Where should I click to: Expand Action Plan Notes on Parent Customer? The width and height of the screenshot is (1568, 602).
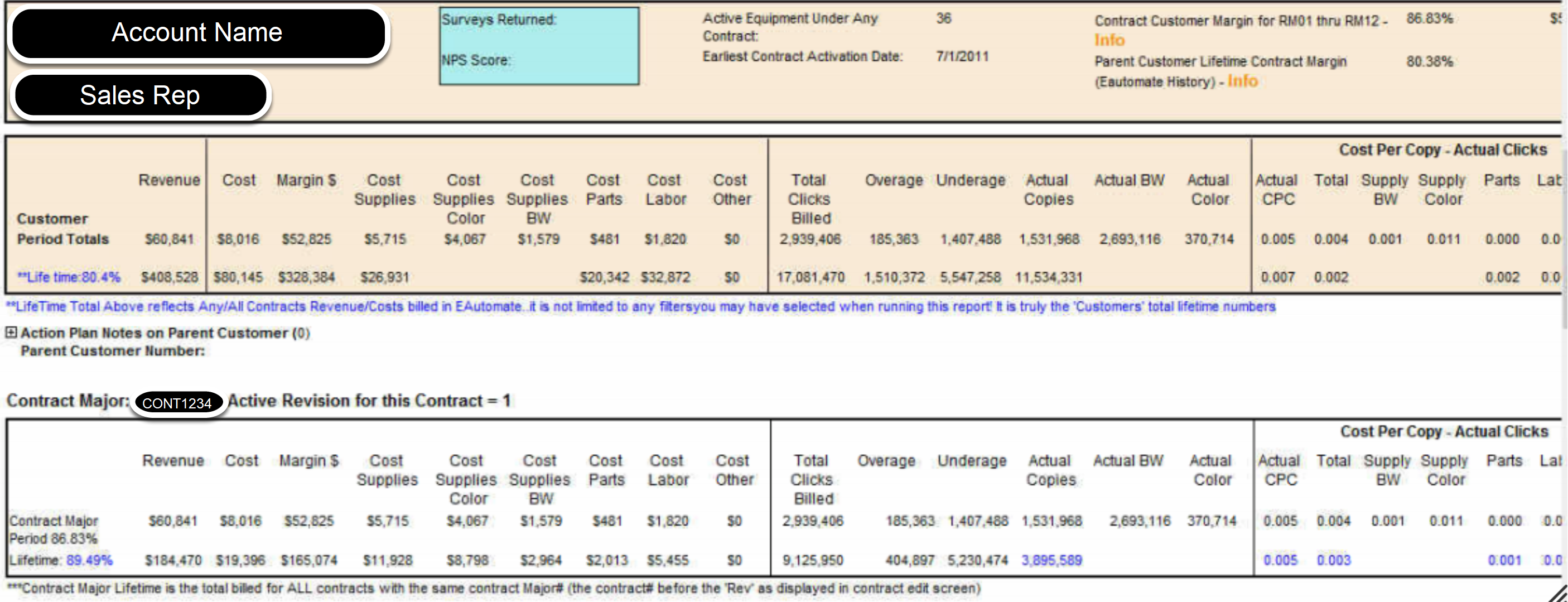(11, 333)
